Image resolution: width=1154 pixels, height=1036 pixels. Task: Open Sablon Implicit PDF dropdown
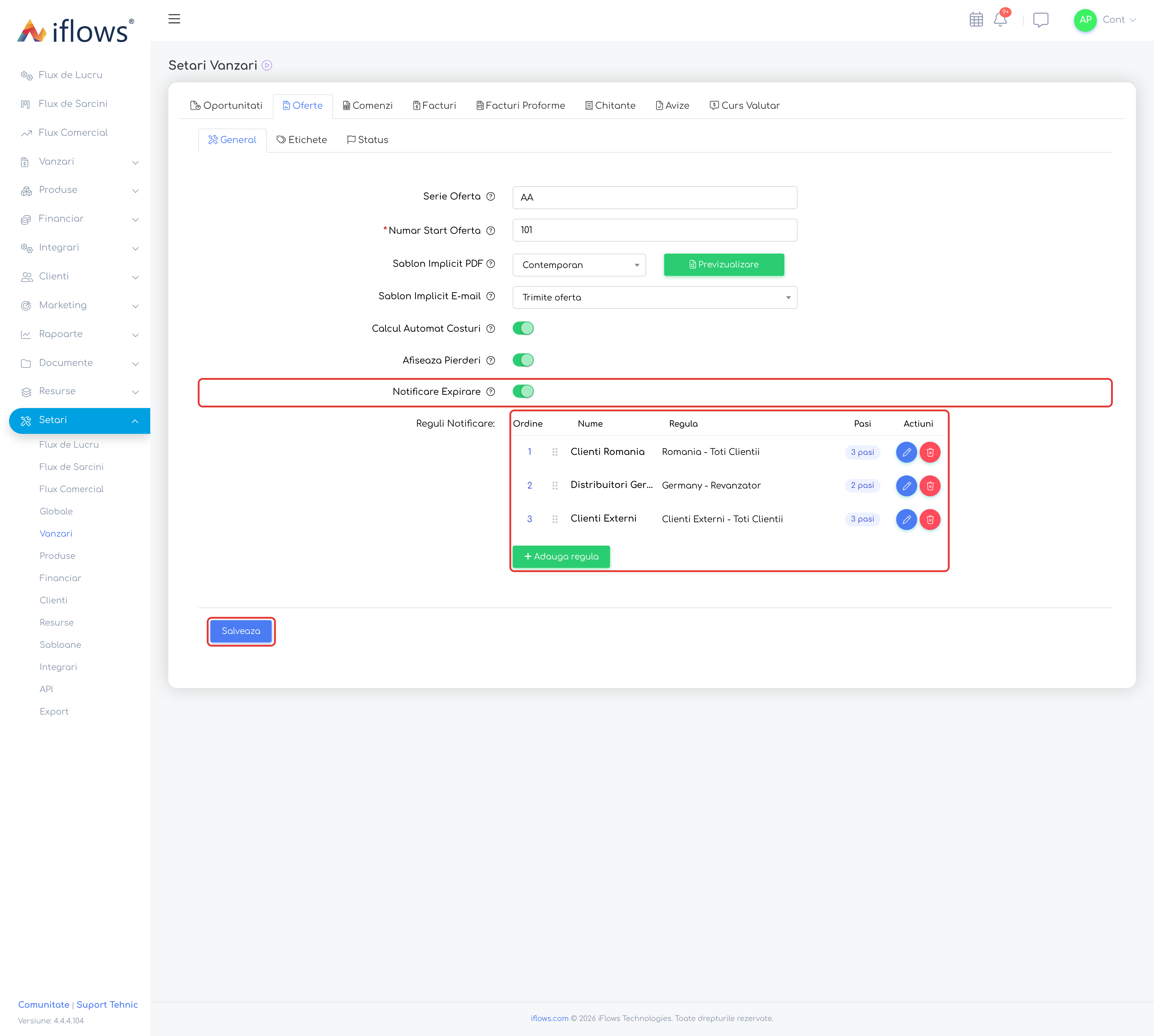(x=579, y=265)
